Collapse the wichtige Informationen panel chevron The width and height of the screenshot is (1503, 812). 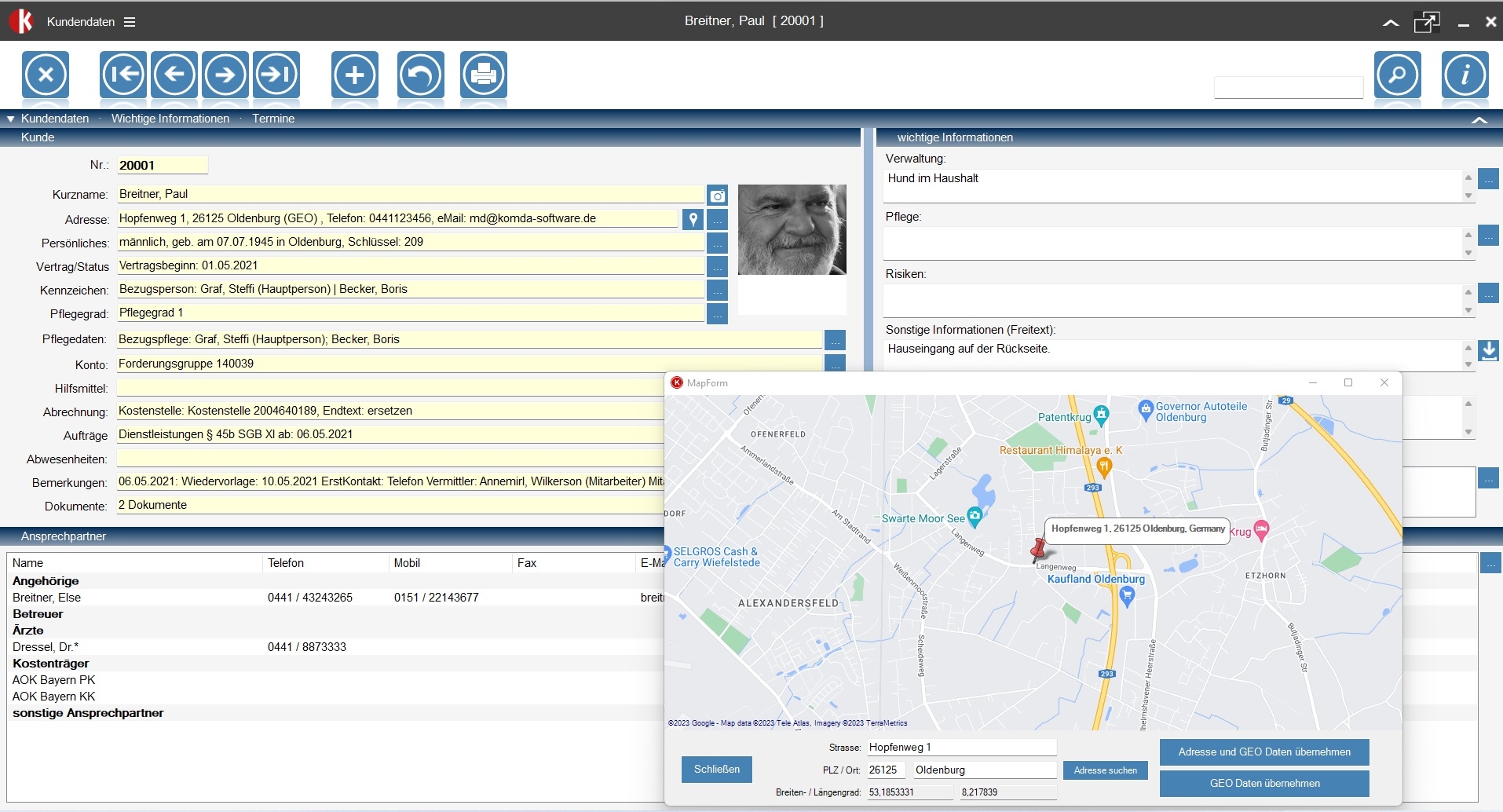(1479, 120)
